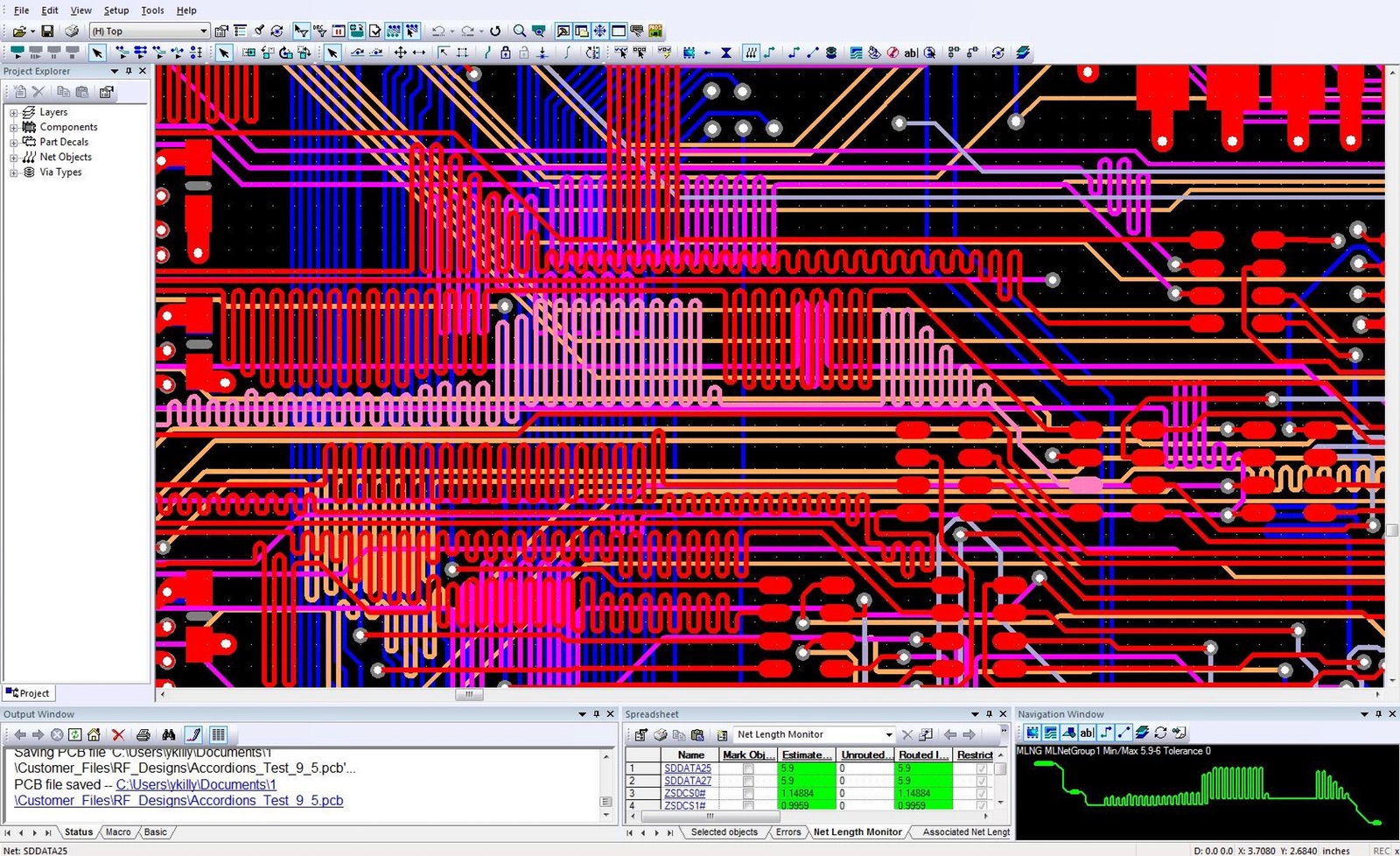Click the Zoom magnifier icon
This screenshot has width=1400, height=856.
click(519, 31)
